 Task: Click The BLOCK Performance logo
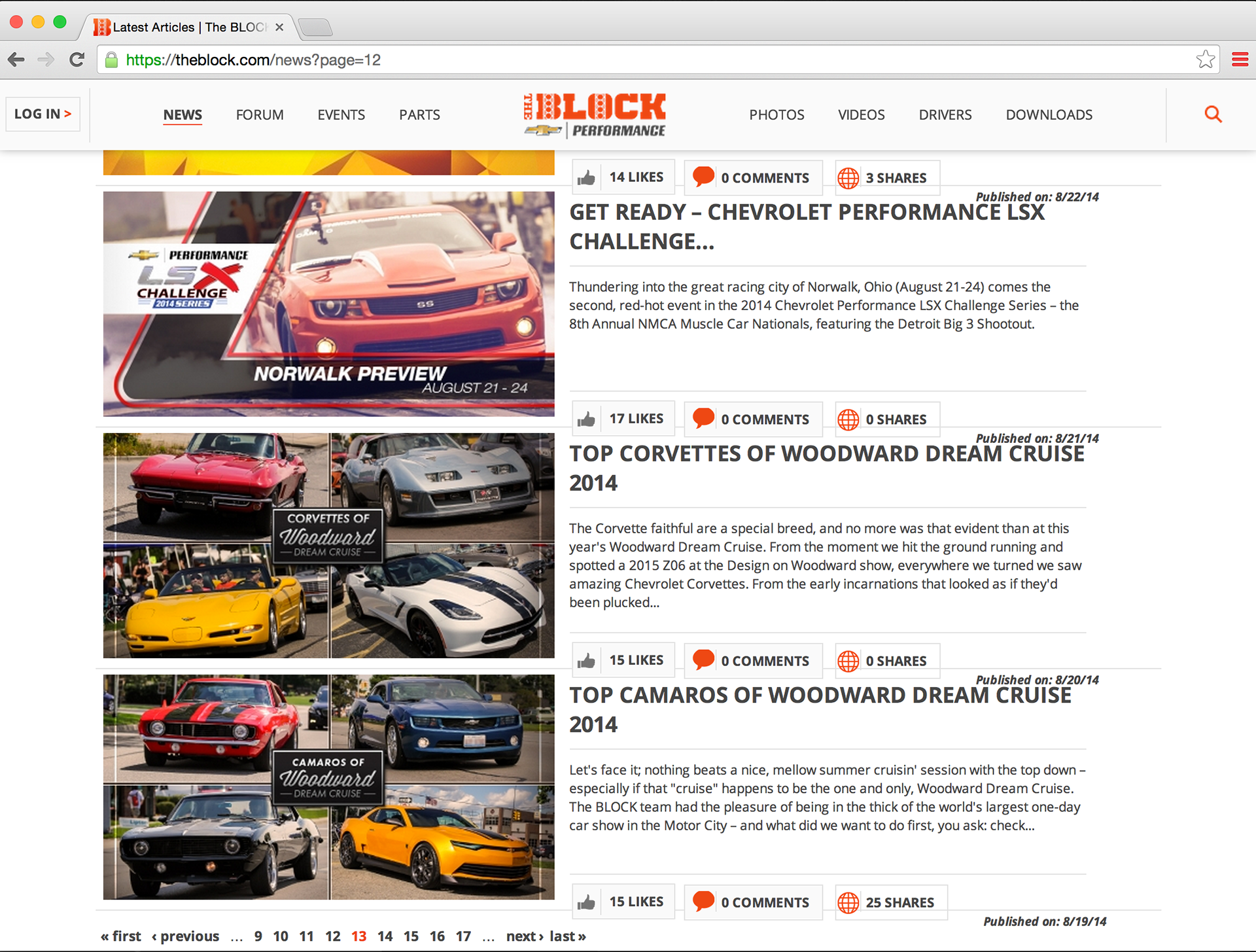(594, 115)
